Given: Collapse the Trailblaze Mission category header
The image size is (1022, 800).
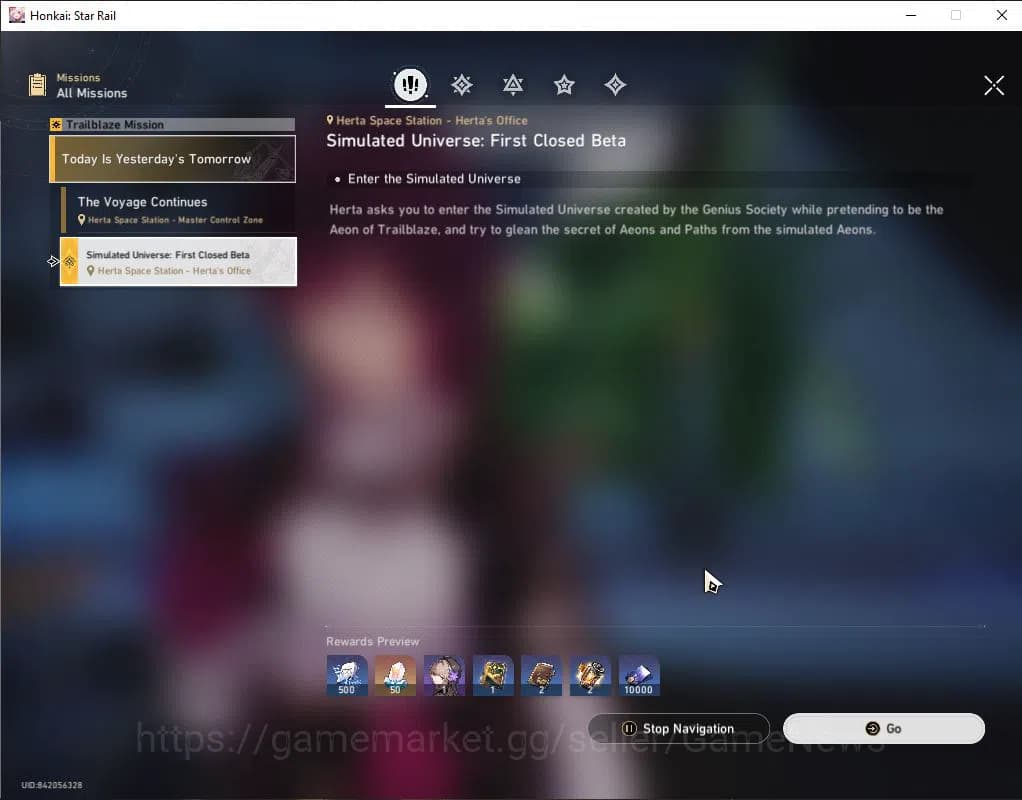Looking at the screenshot, I should point(172,125).
